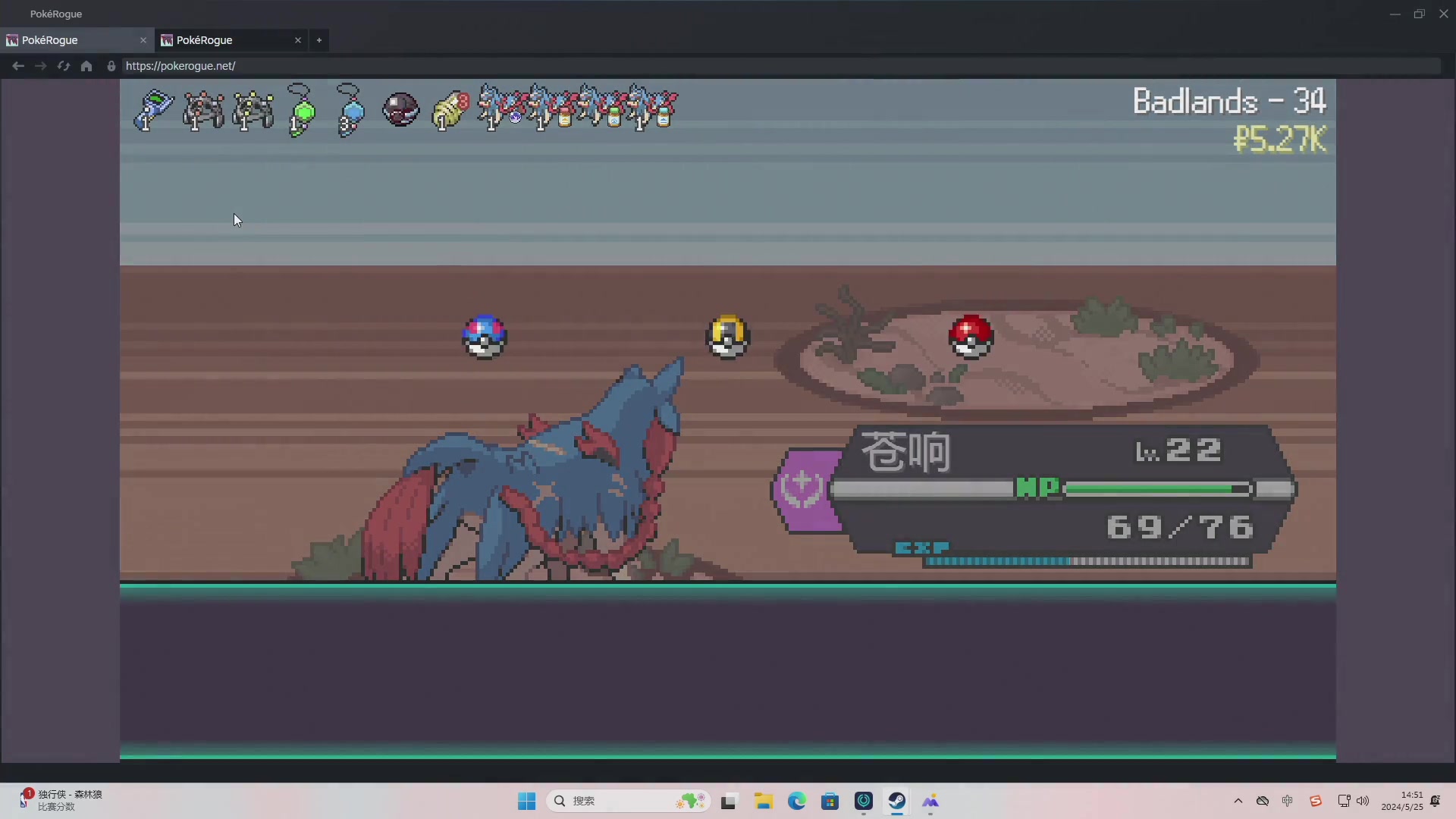Viewport: 1456px width, 819px height.
Task: Click the green charm modifier icon
Action: [302, 111]
